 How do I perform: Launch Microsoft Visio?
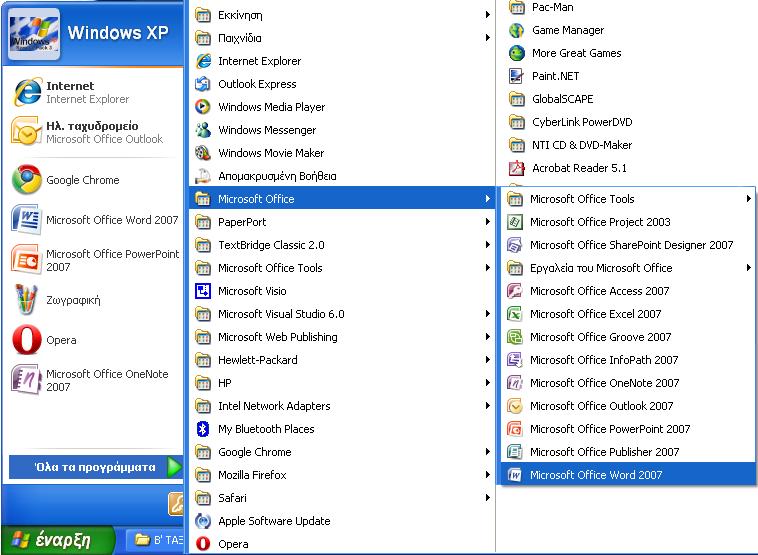click(x=343, y=291)
